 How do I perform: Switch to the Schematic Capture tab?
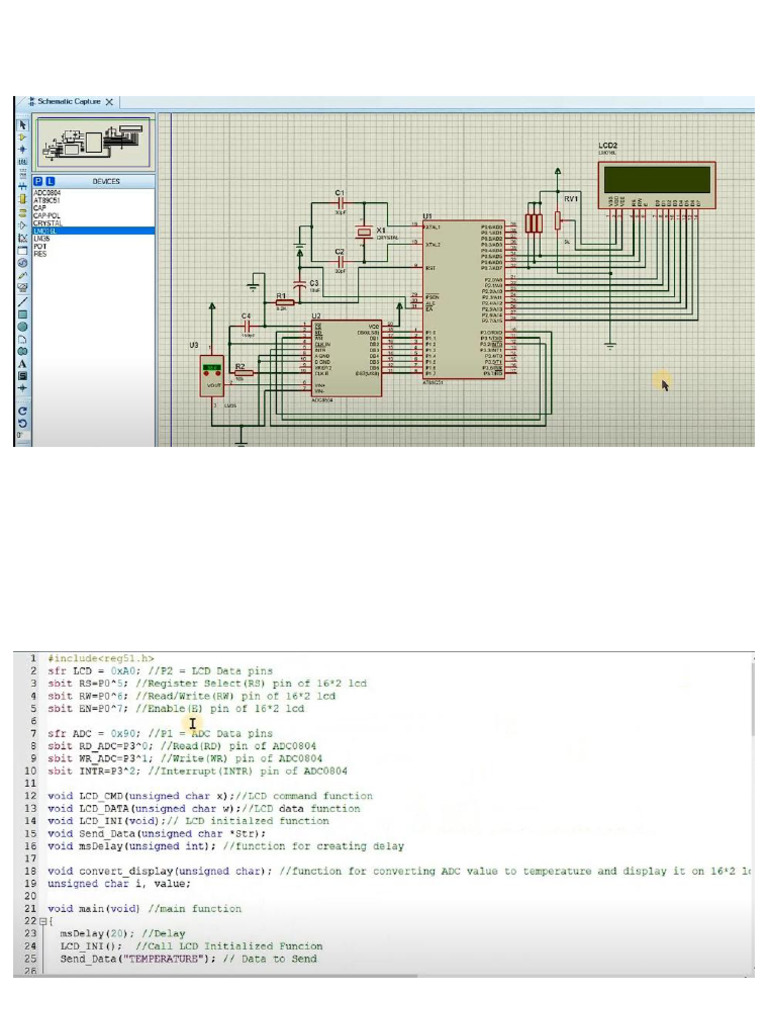(69, 102)
